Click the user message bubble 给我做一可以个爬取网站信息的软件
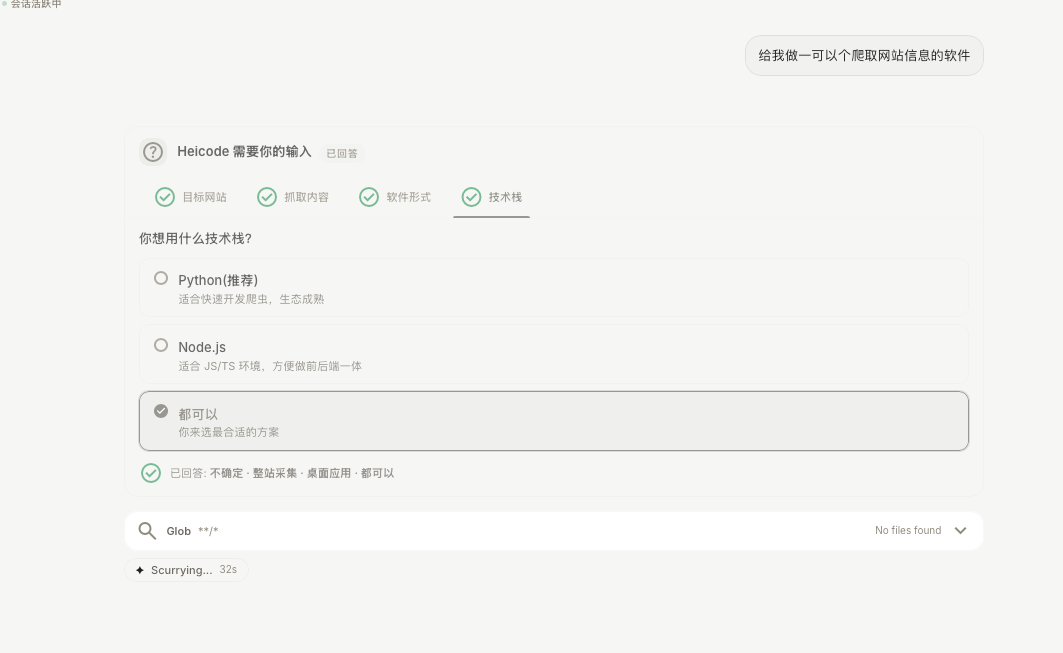The height and width of the screenshot is (653, 1063). 864,56
